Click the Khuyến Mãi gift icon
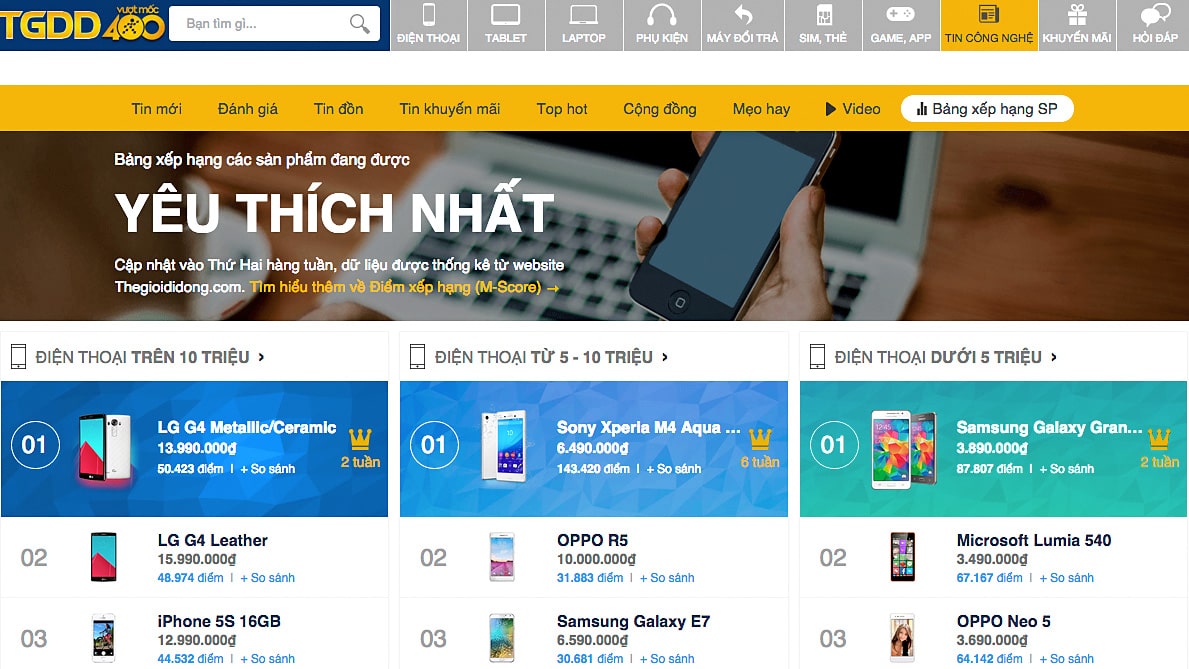The image size is (1189, 669). [x=1077, y=15]
